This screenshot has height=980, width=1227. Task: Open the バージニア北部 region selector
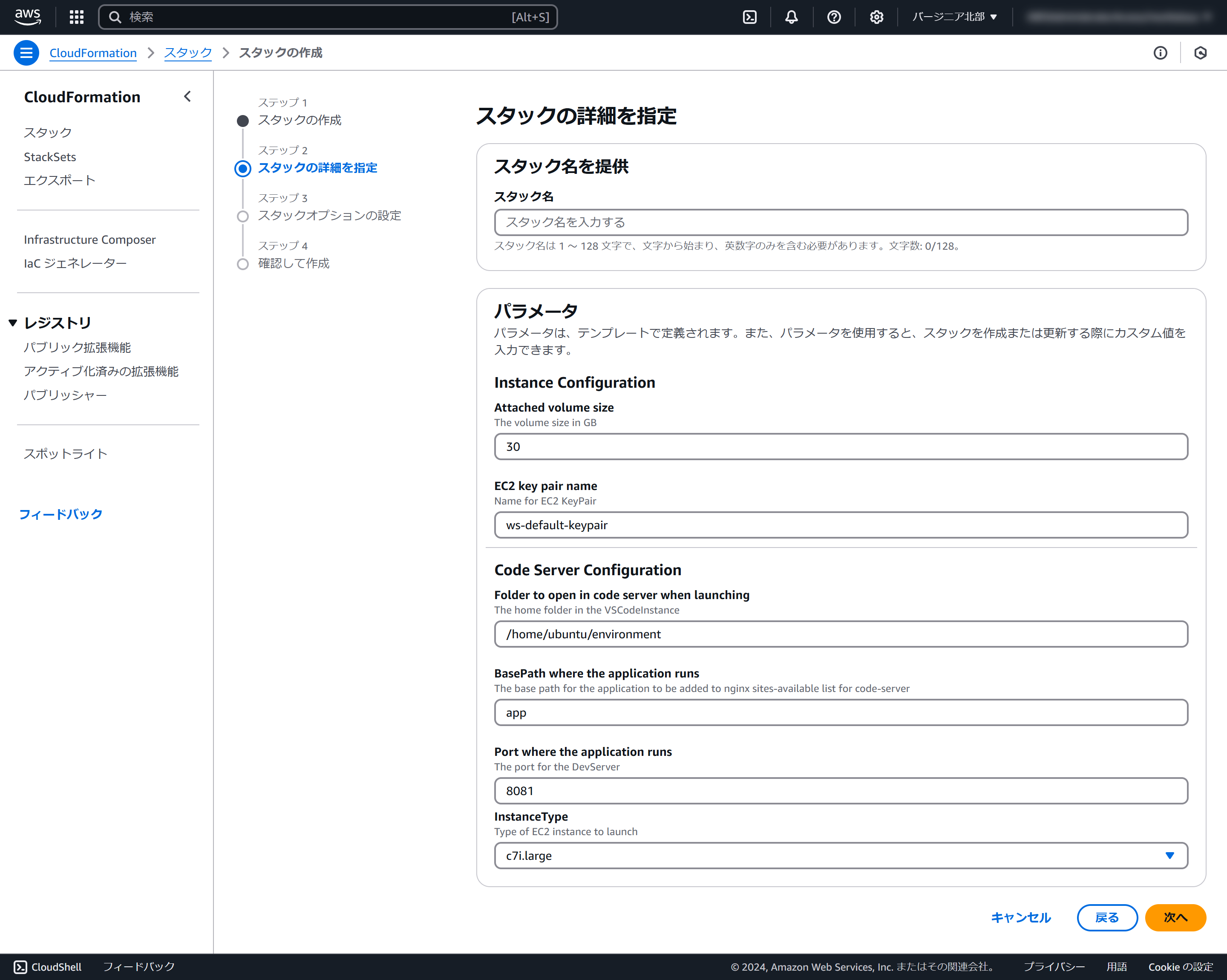[x=954, y=17]
